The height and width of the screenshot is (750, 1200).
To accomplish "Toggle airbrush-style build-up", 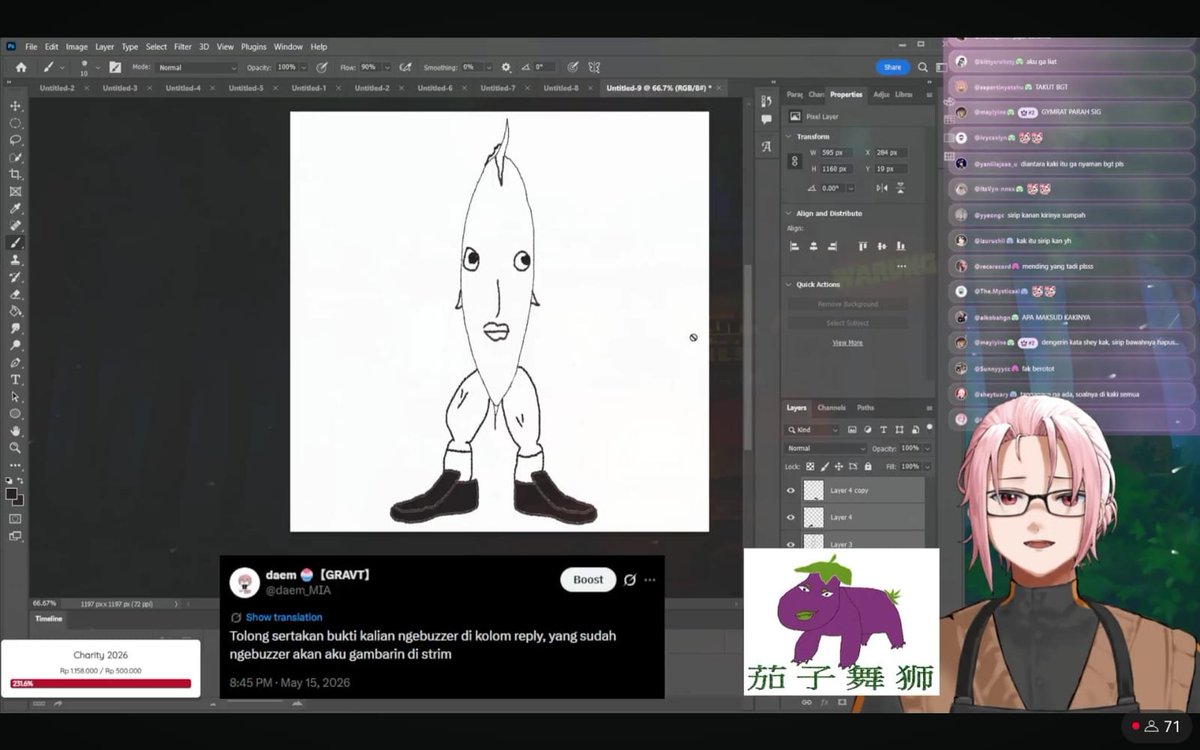I will click(x=405, y=67).
